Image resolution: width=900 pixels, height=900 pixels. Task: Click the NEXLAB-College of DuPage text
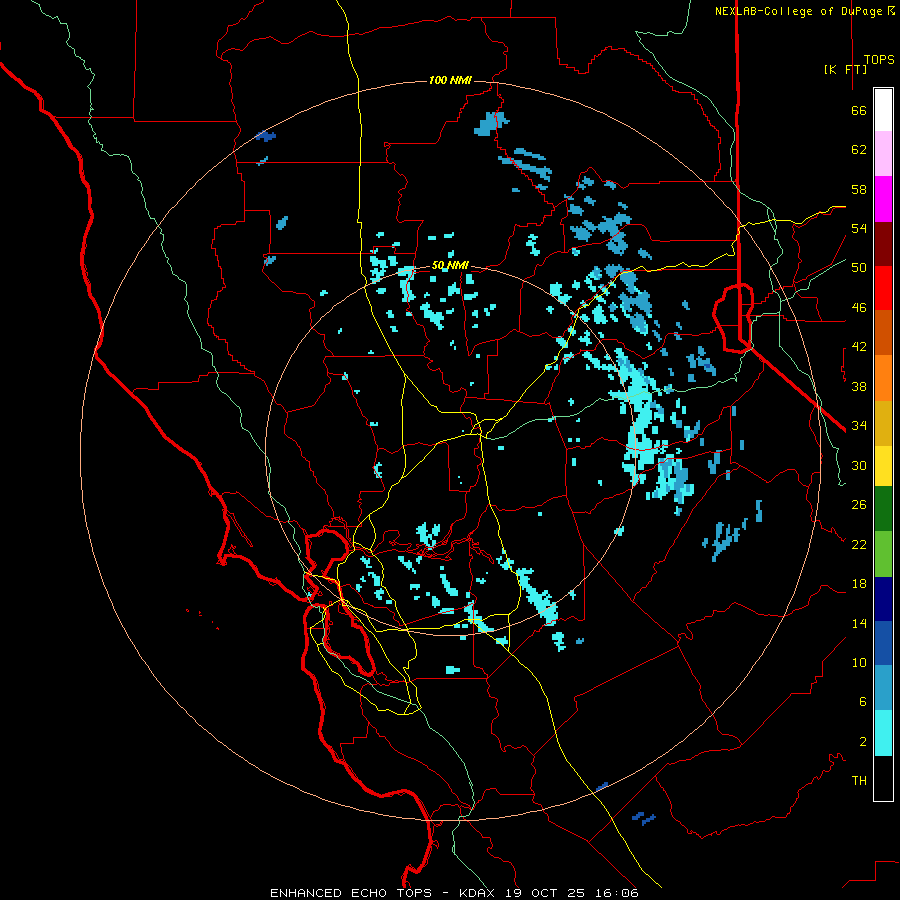pyautogui.click(x=798, y=11)
